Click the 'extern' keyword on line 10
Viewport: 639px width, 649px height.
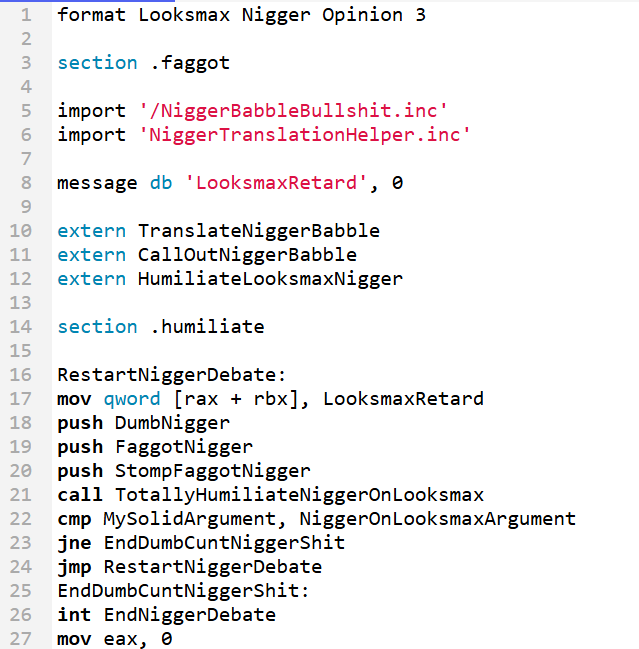91,231
